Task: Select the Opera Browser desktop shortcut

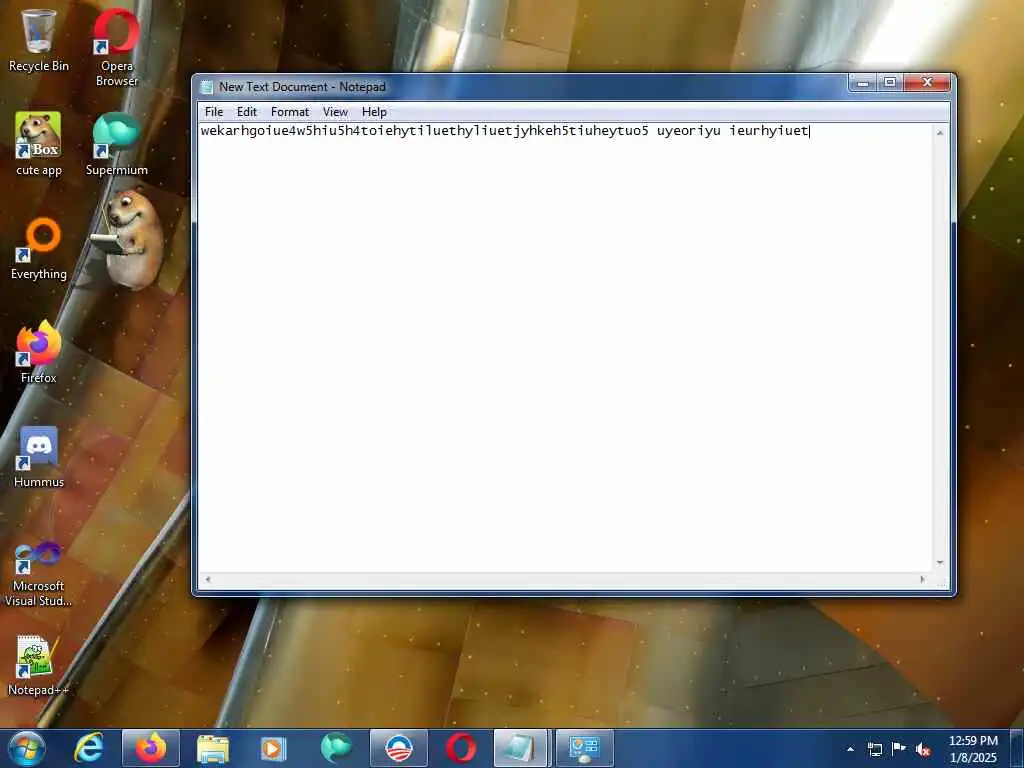Action: point(116,47)
